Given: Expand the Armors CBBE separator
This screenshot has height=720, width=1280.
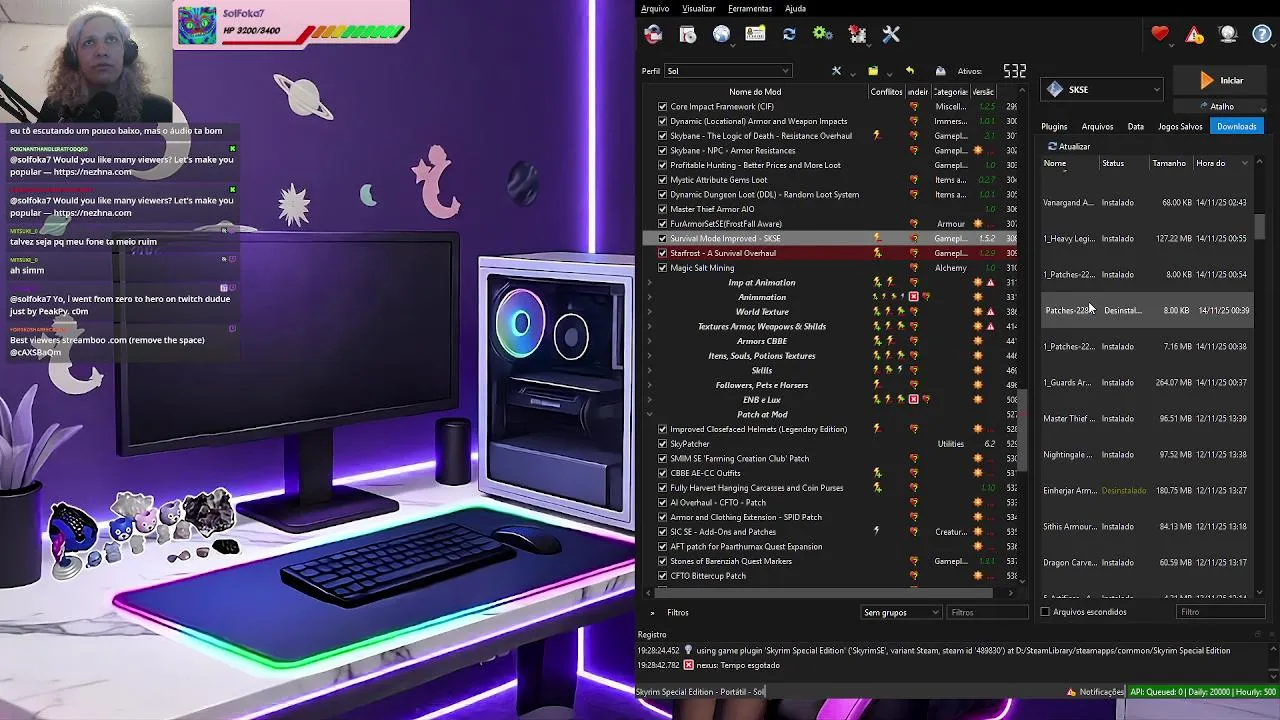Looking at the screenshot, I should click(650, 341).
